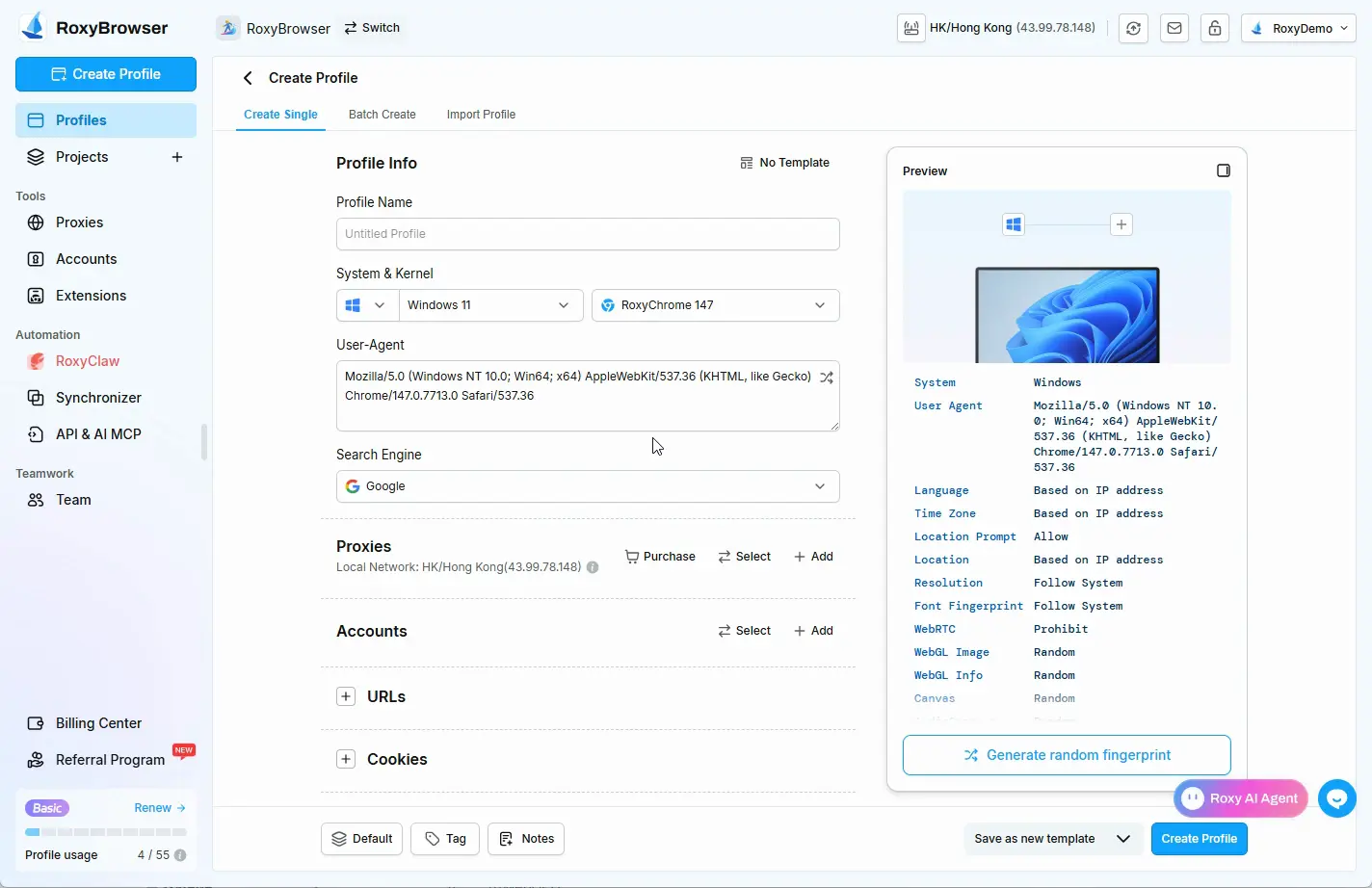1372x888 pixels.
Task: Click Switch next to RoxyBrowser
Action: (372, 28)
